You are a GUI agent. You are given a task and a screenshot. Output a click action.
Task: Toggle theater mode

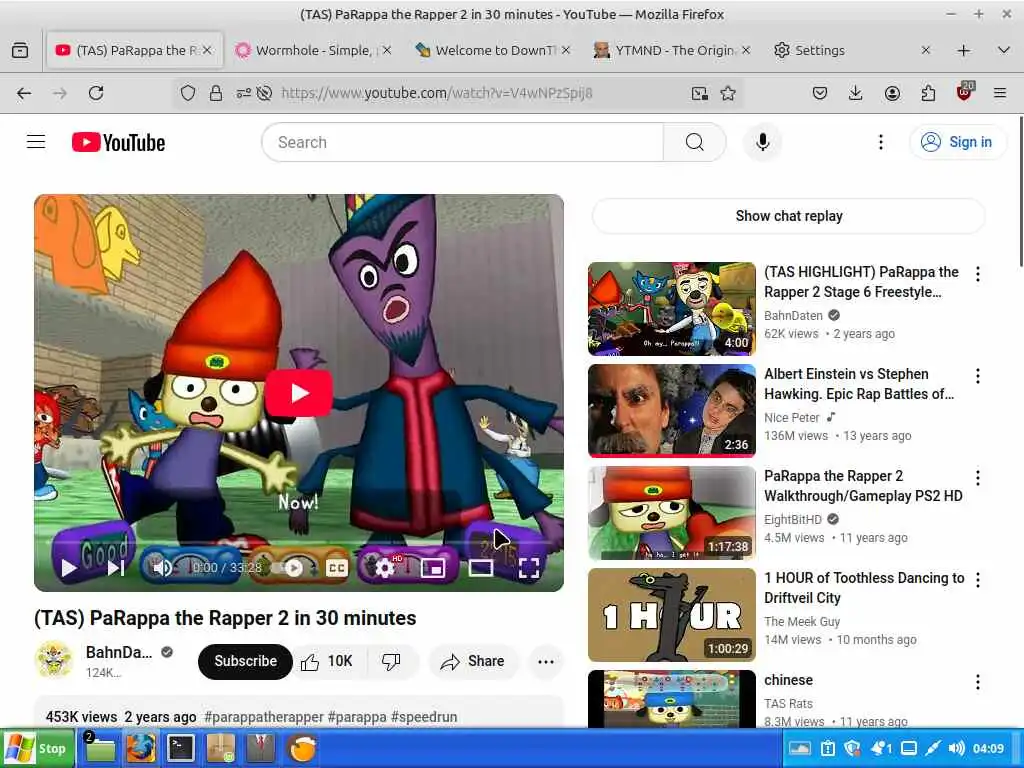point(481,568)
